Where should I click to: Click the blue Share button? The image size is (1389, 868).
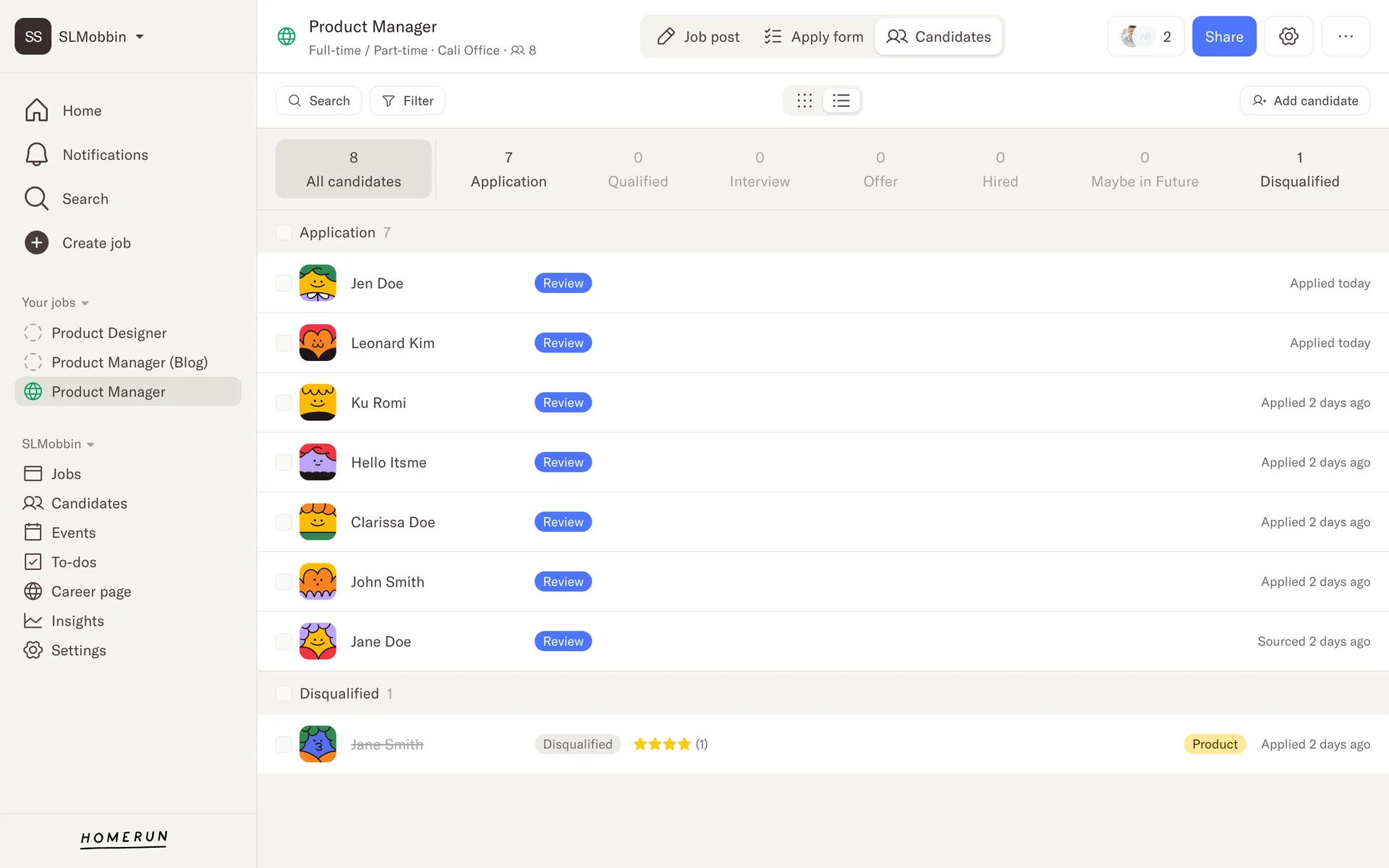tap(1223, 36)
